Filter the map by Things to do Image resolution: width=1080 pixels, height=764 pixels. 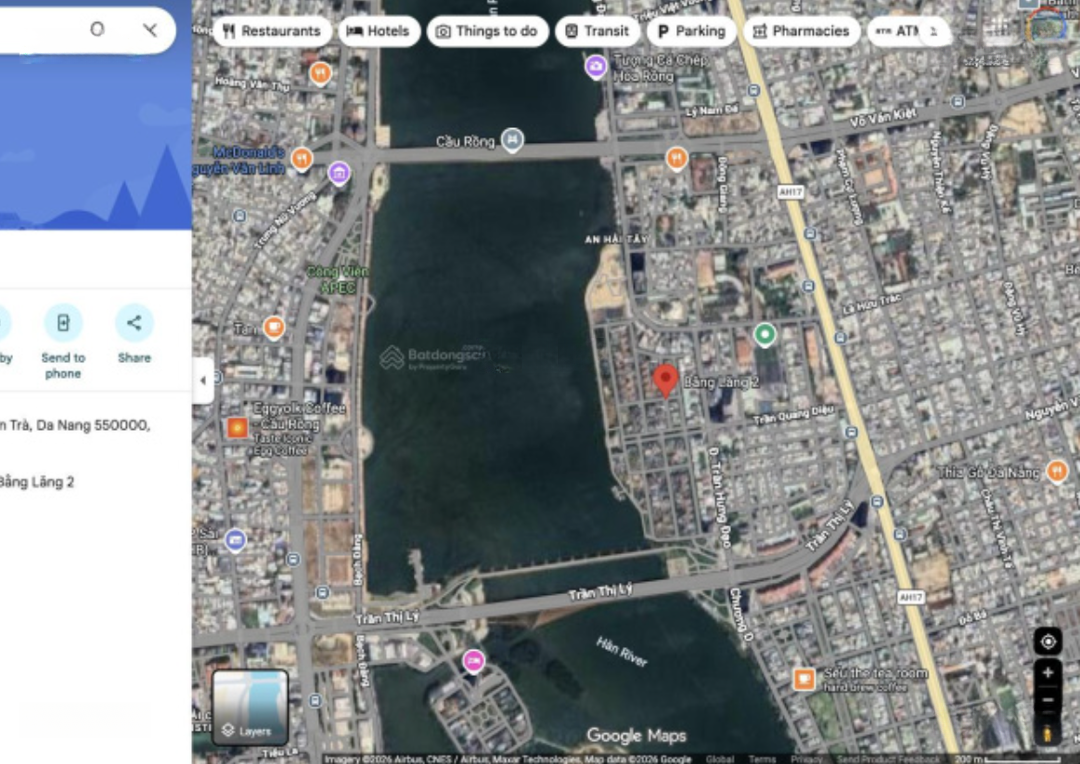point(487,31)
